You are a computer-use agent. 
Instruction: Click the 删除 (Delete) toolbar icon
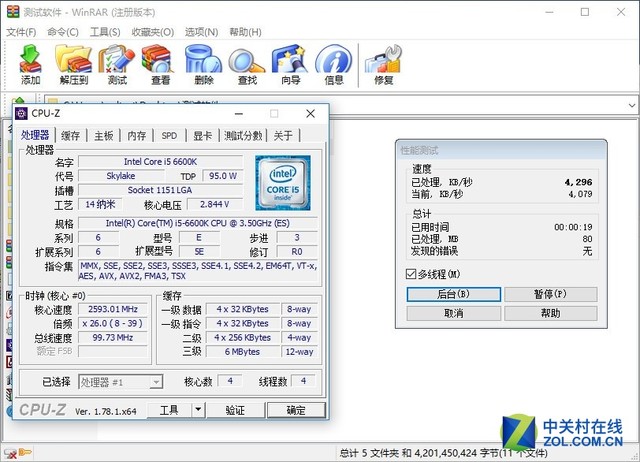tap(204, 64)
